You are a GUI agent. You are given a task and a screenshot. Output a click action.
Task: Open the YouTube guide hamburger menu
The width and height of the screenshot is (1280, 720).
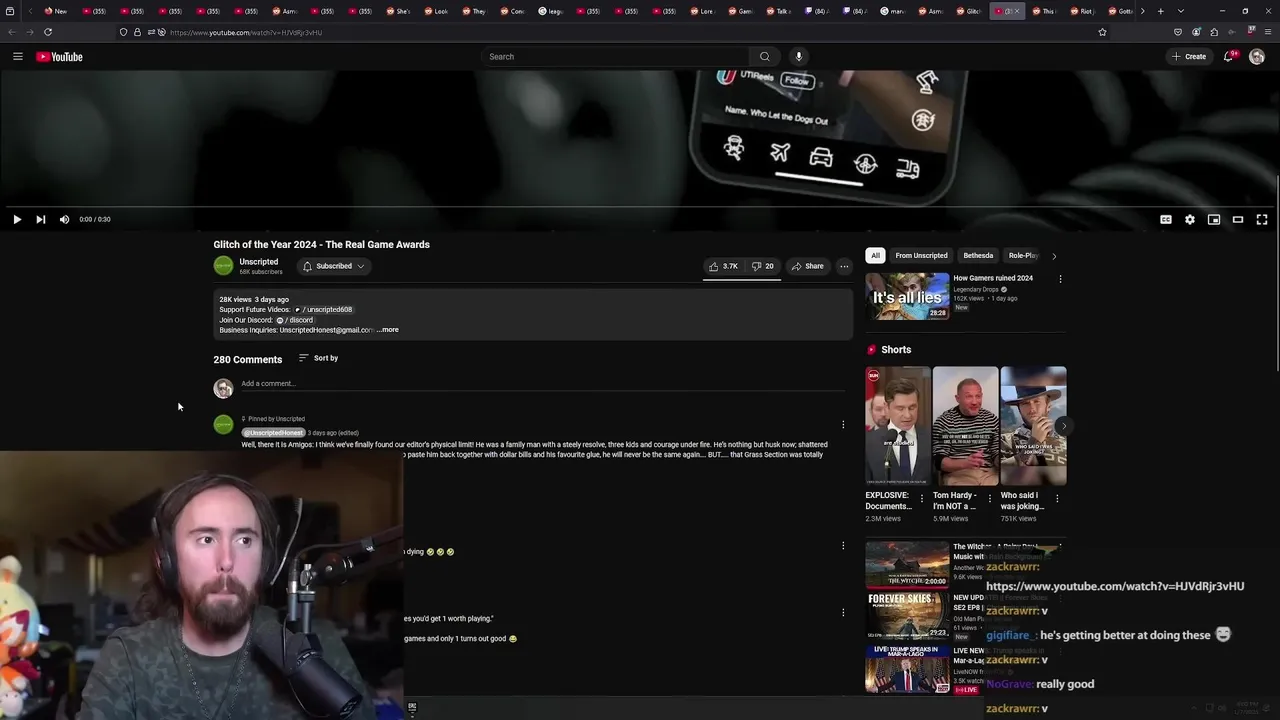17,57
